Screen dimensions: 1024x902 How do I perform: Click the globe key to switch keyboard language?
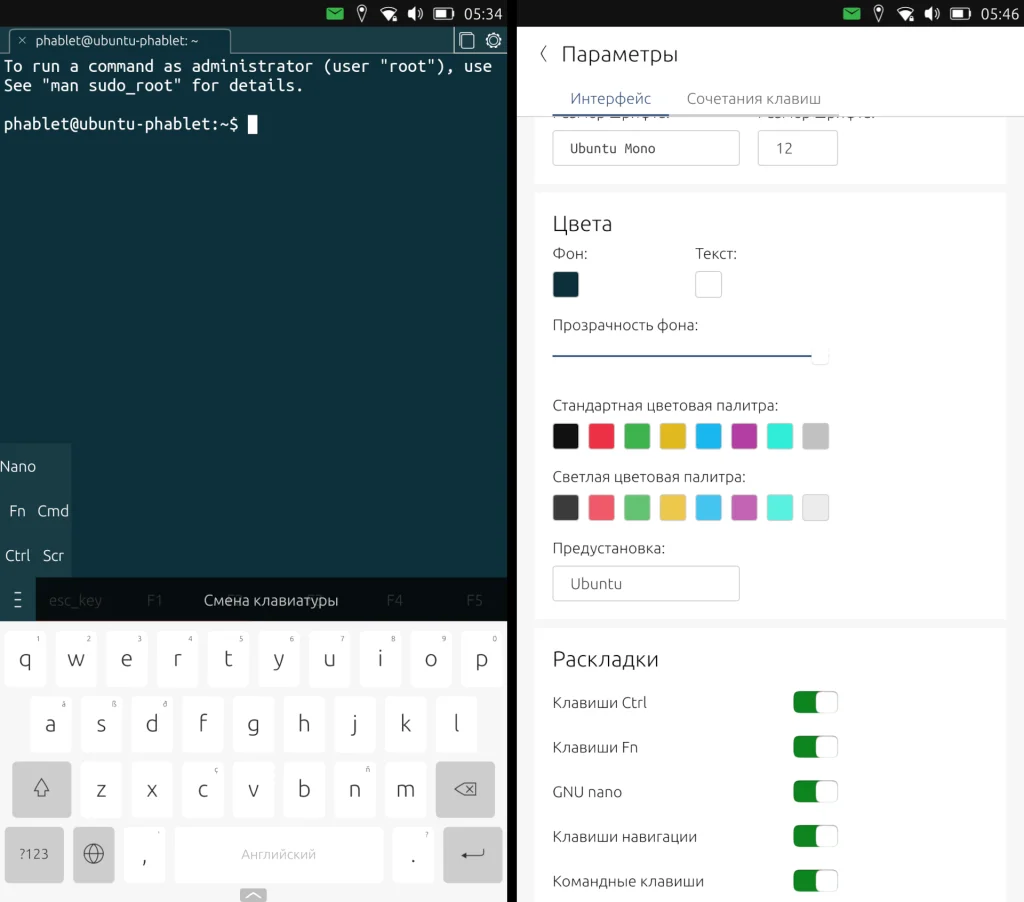(x=93, y=855)
